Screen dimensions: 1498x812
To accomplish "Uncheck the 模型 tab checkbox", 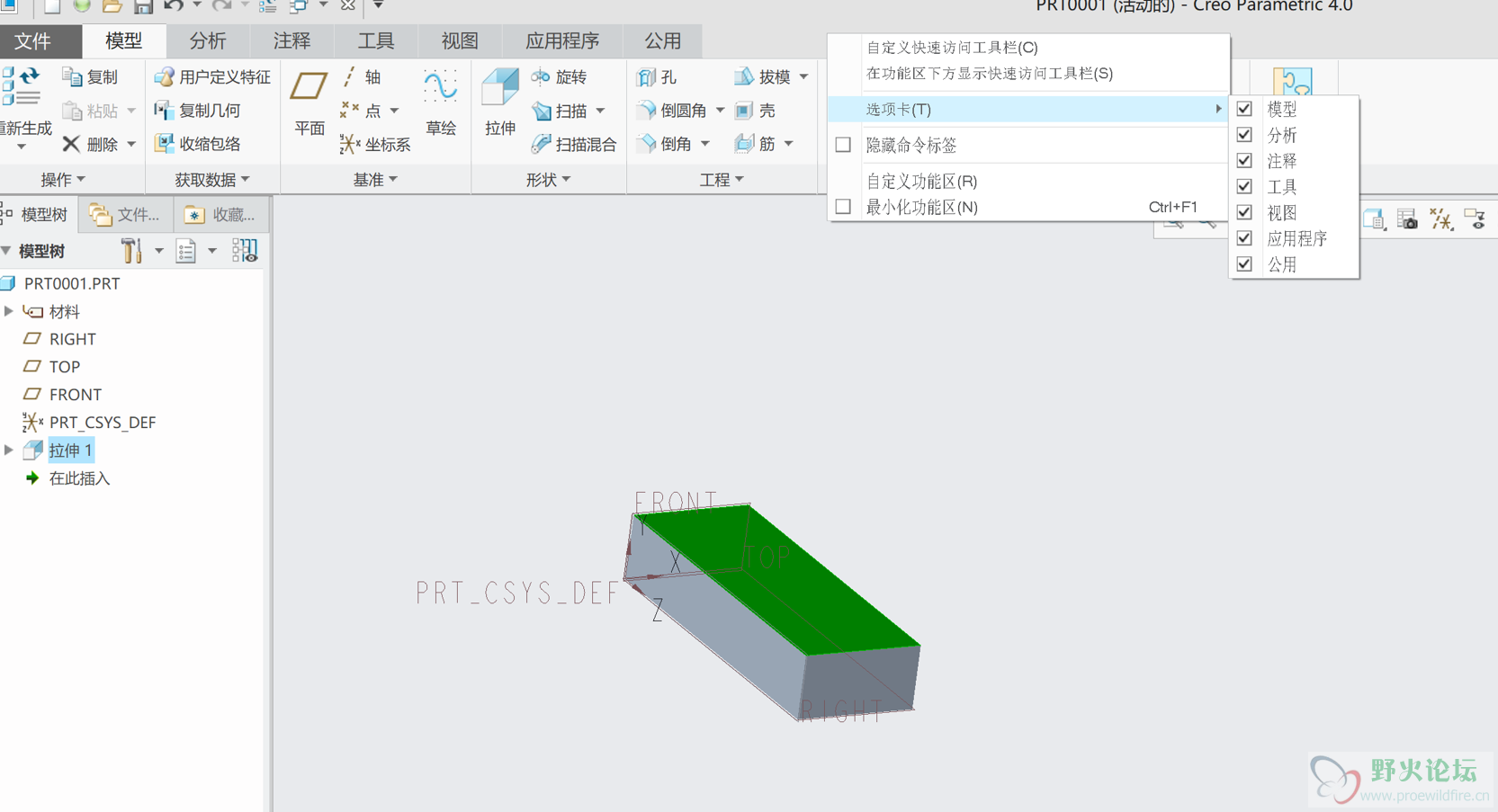I will coord(1244,109).
